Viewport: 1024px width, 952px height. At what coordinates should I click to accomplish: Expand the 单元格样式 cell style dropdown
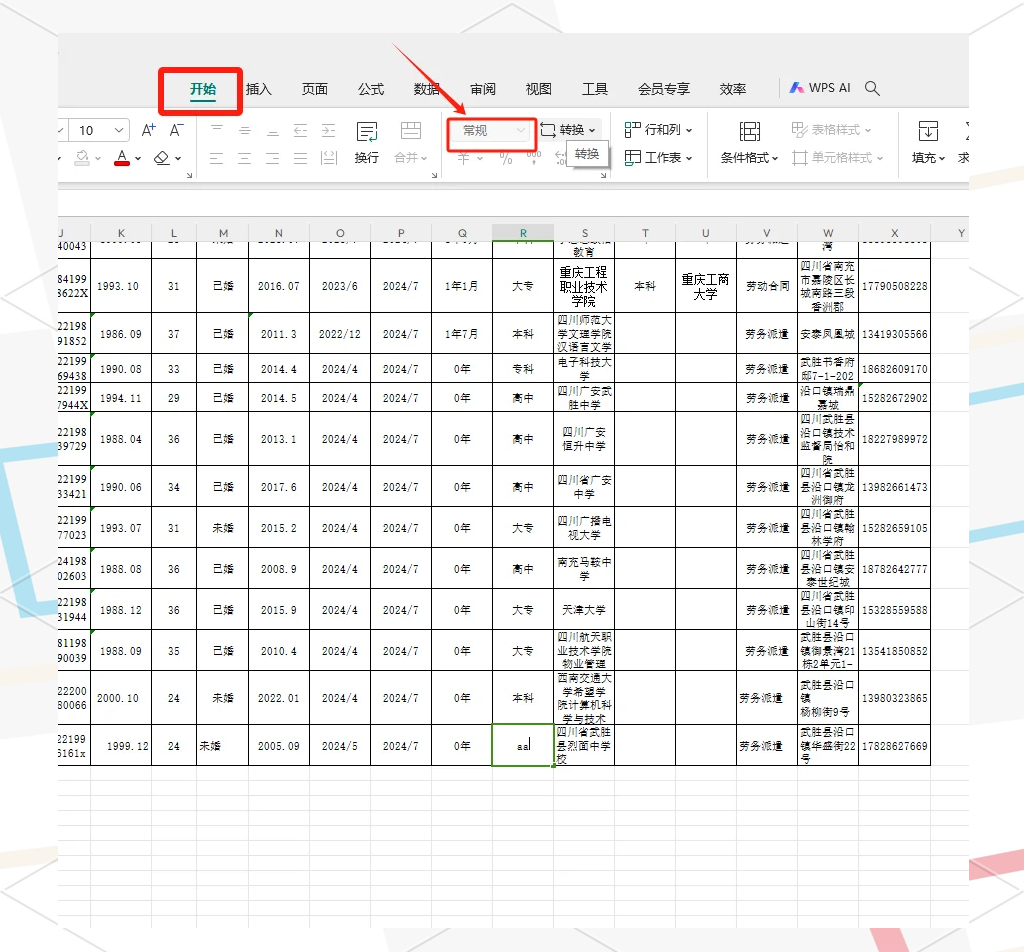click(880, 158)
